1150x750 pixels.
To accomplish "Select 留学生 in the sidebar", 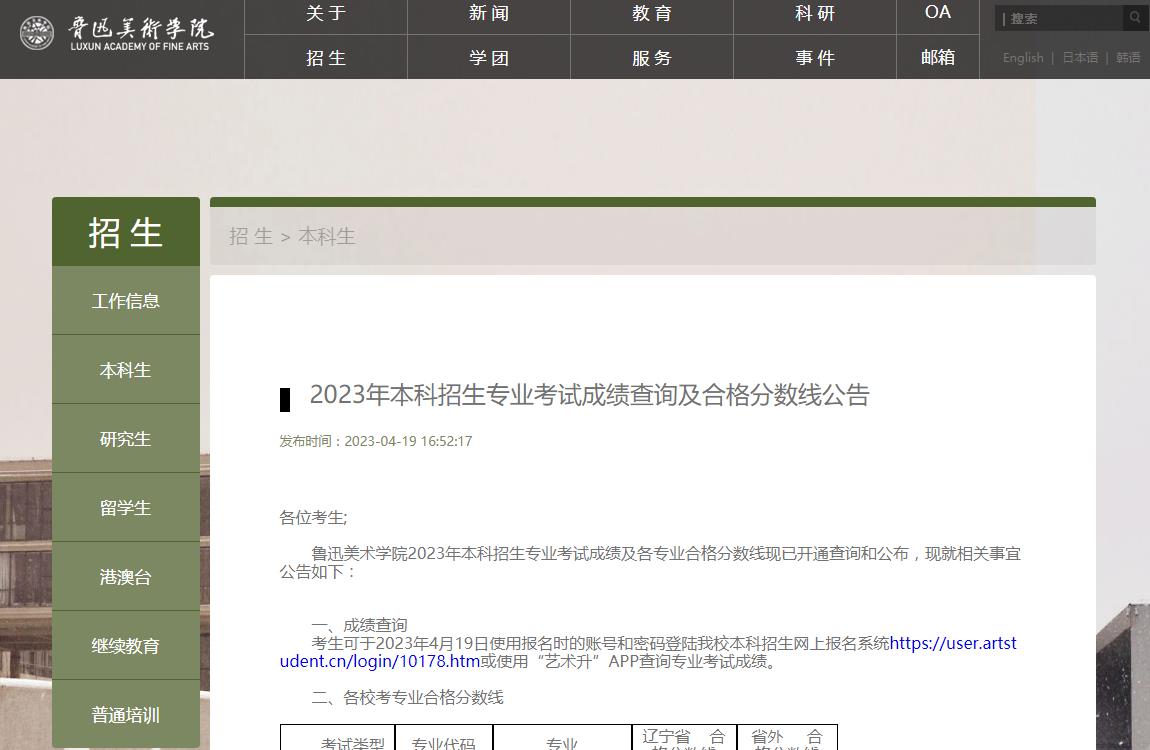I will (x=125, y=508).
